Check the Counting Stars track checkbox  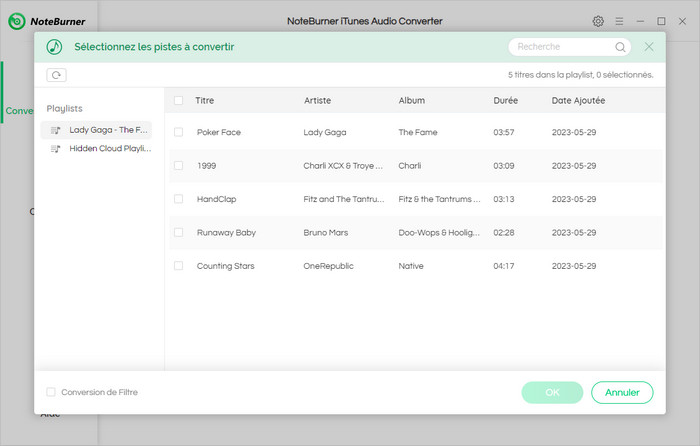(x=179, y=266)
